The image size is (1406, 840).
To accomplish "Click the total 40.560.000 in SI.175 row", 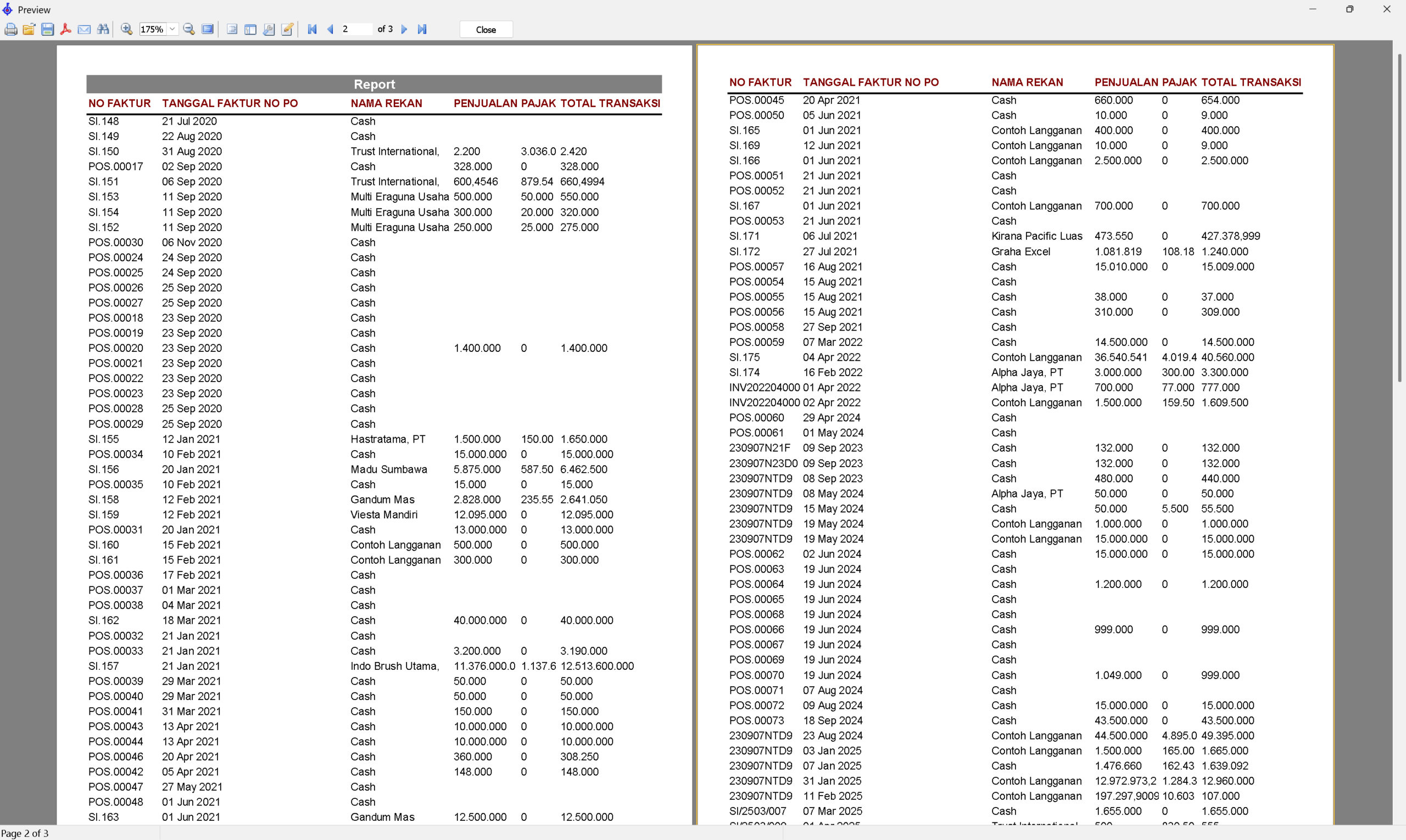I will [x=1228, y=357].
